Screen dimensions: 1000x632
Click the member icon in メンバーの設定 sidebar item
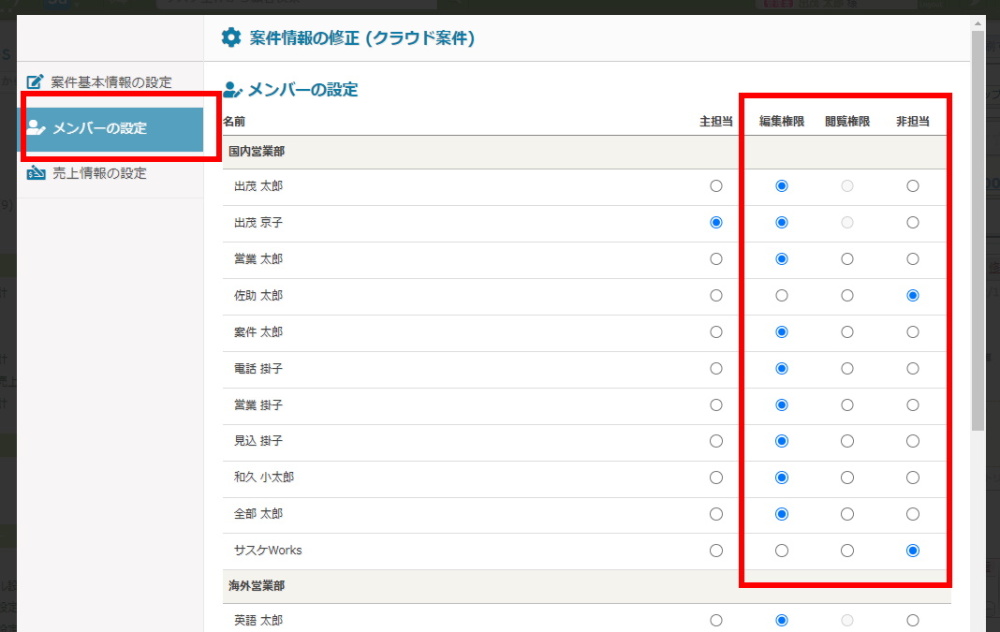37,128
